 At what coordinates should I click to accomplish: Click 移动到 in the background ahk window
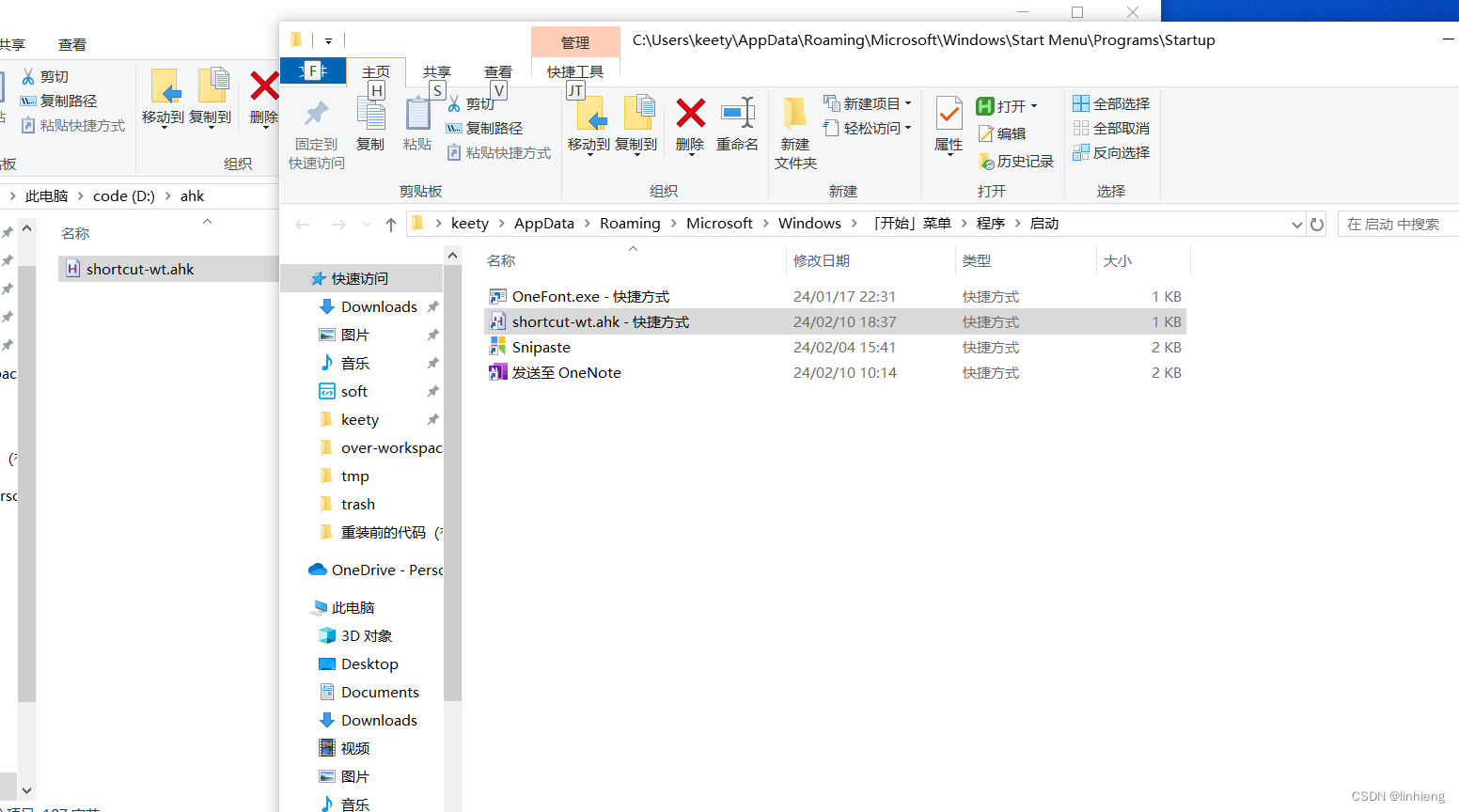pos(163,99)
